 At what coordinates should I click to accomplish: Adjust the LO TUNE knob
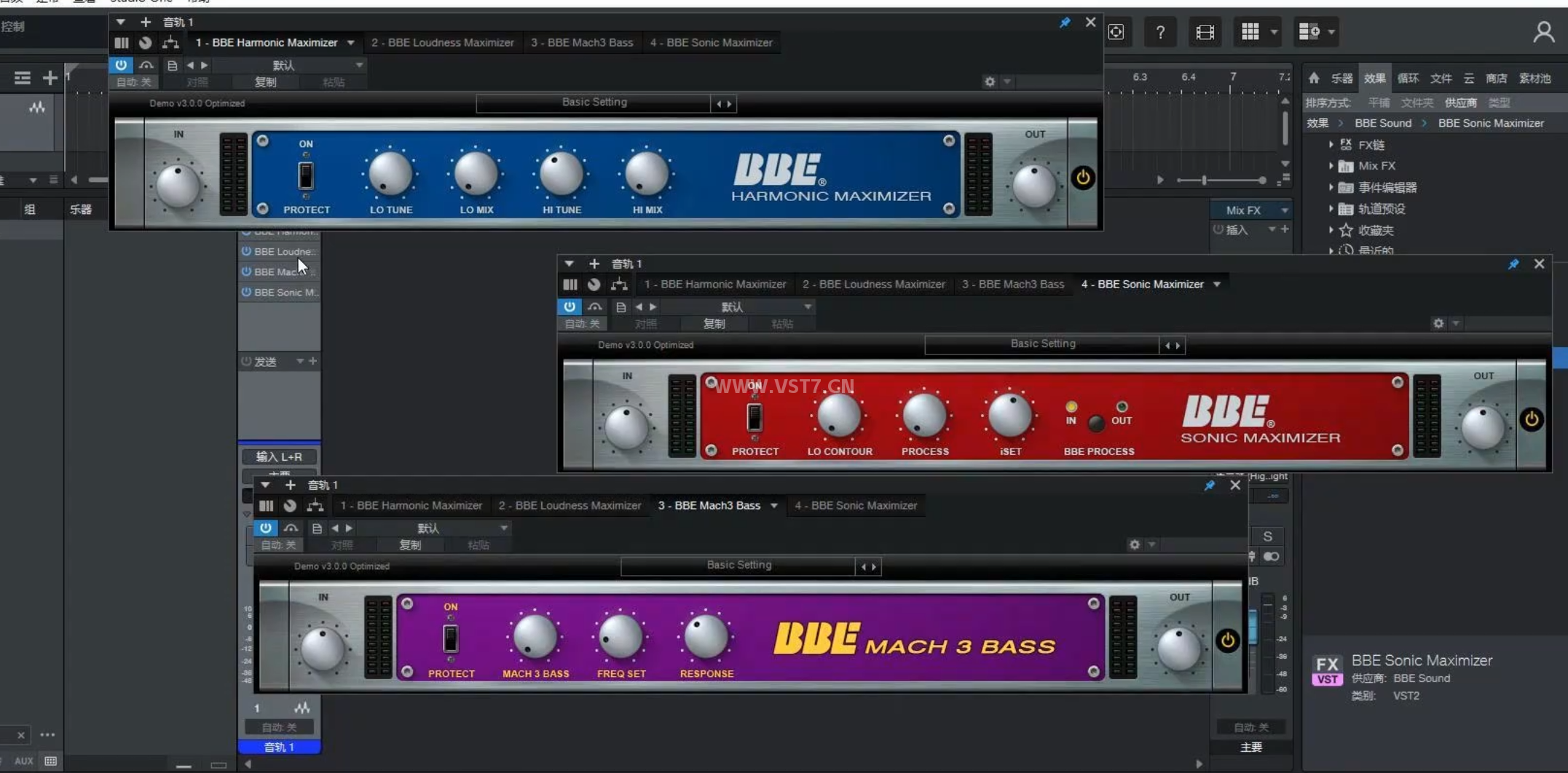pos(390,174)
